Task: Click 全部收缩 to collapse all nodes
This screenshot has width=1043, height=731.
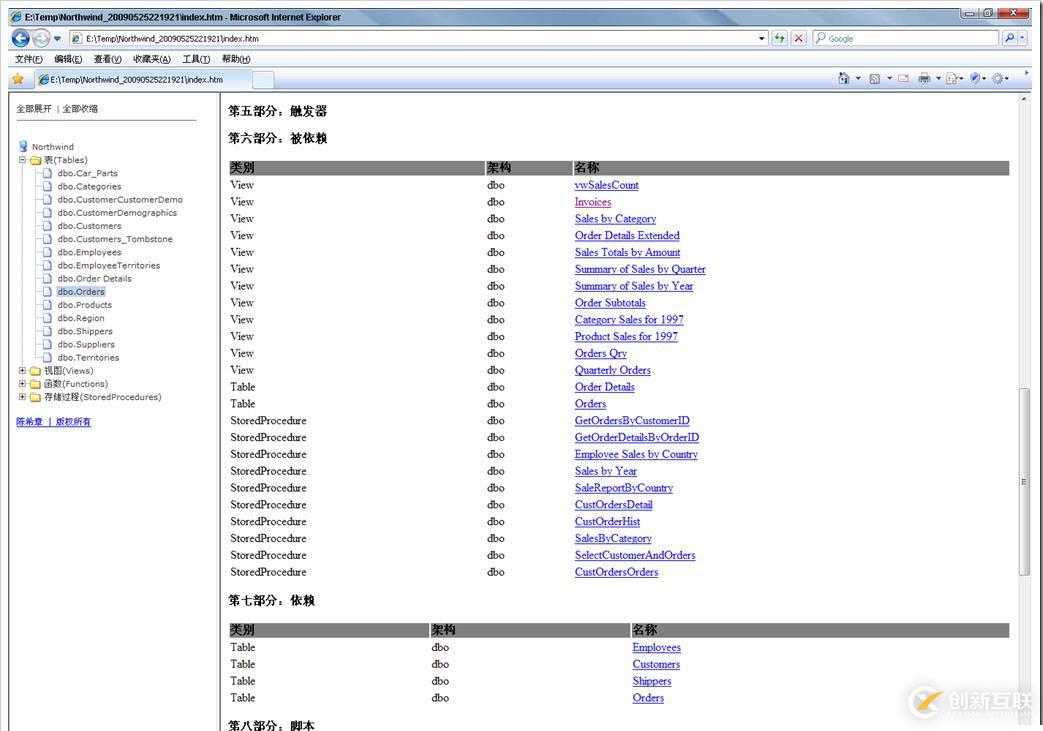Action: 80,108
